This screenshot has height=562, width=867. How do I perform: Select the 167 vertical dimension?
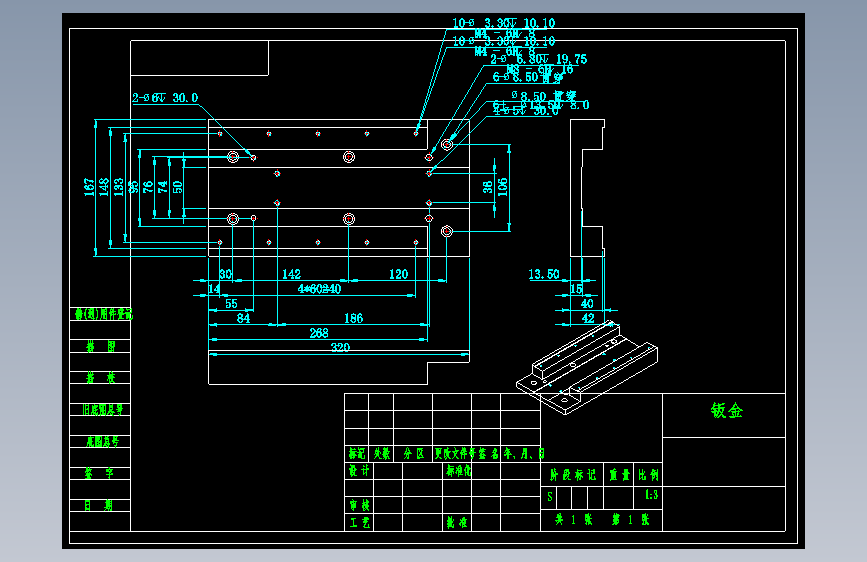click(x=88, y=187)
